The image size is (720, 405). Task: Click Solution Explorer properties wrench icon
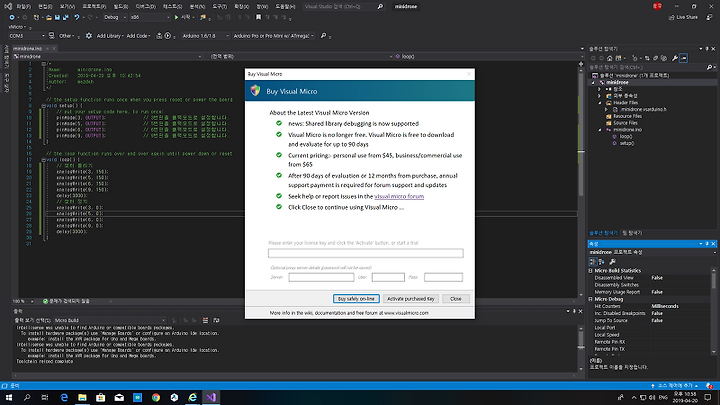[675, 58]
